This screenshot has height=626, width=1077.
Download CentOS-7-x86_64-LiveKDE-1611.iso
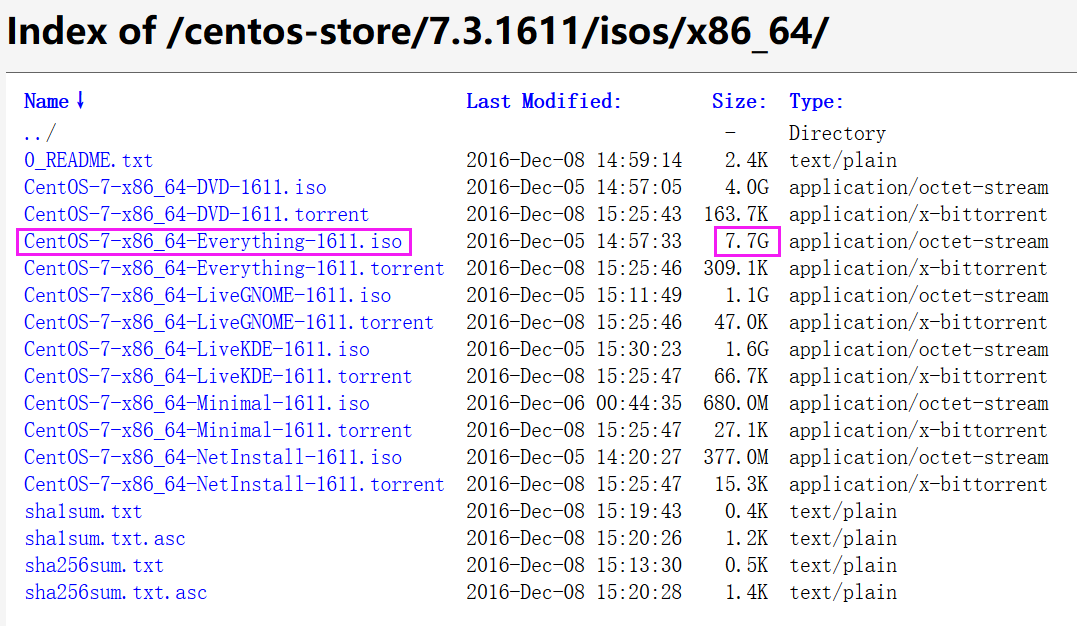196,349
